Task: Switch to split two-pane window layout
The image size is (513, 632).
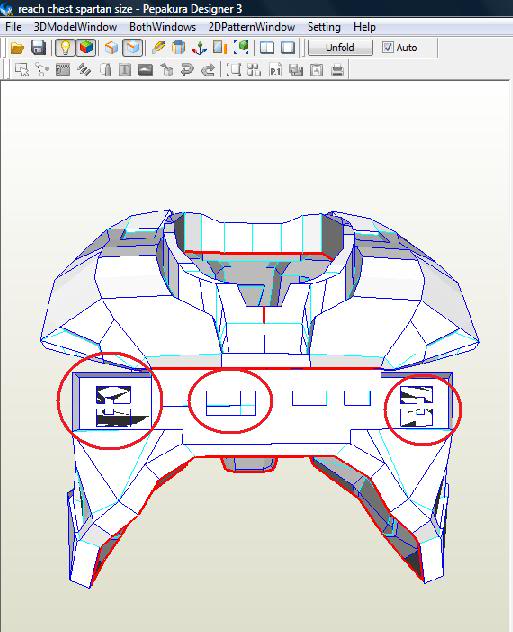Action: [x=267, y=48]
